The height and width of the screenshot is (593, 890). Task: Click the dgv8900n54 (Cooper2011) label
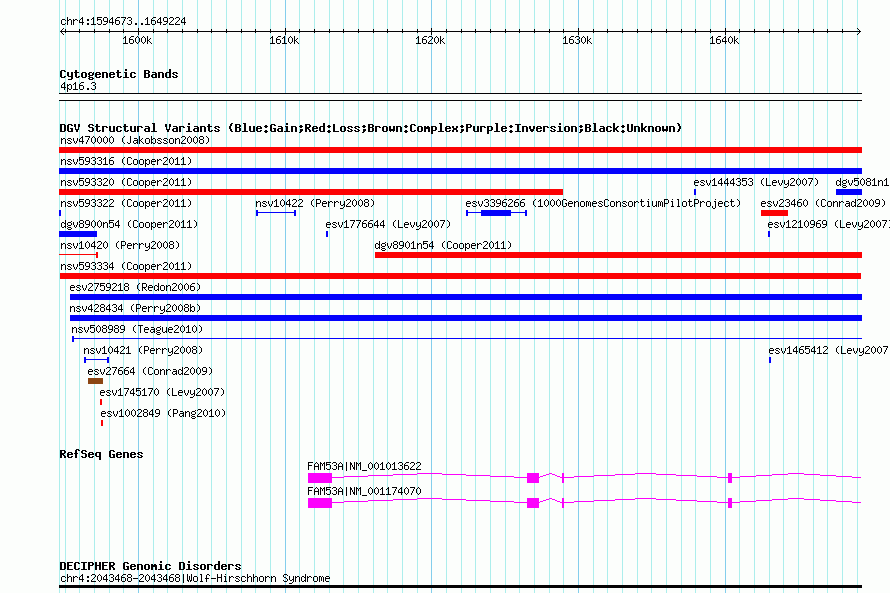129,224
